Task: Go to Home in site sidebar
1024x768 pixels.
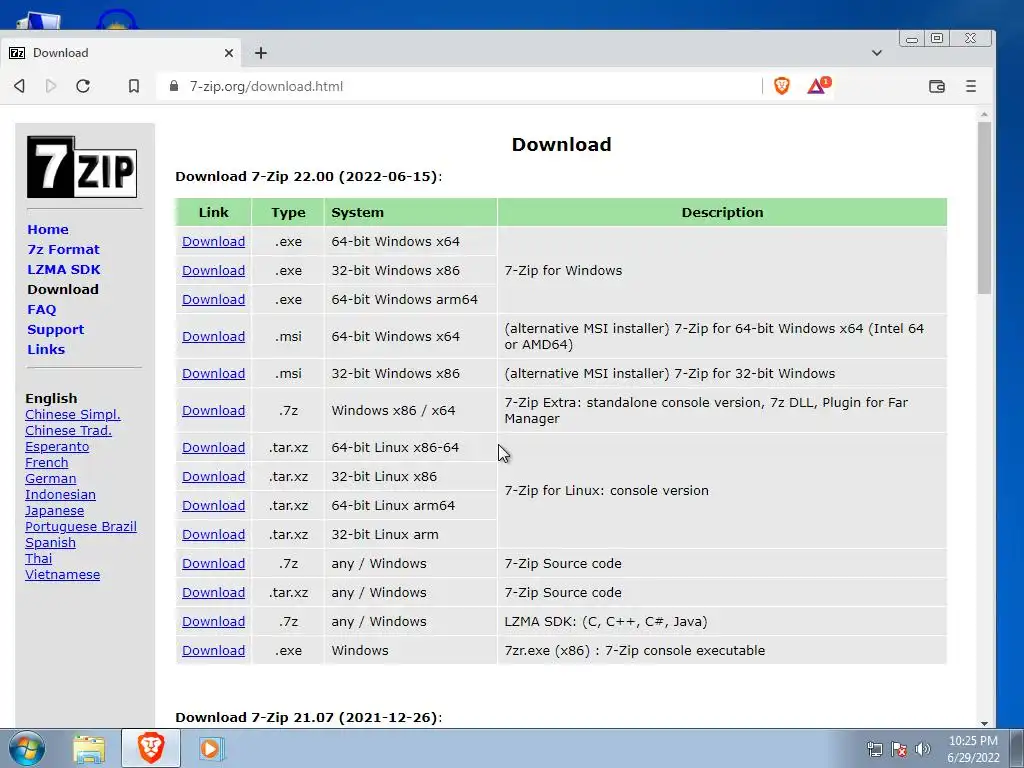Action: point(48,229)
